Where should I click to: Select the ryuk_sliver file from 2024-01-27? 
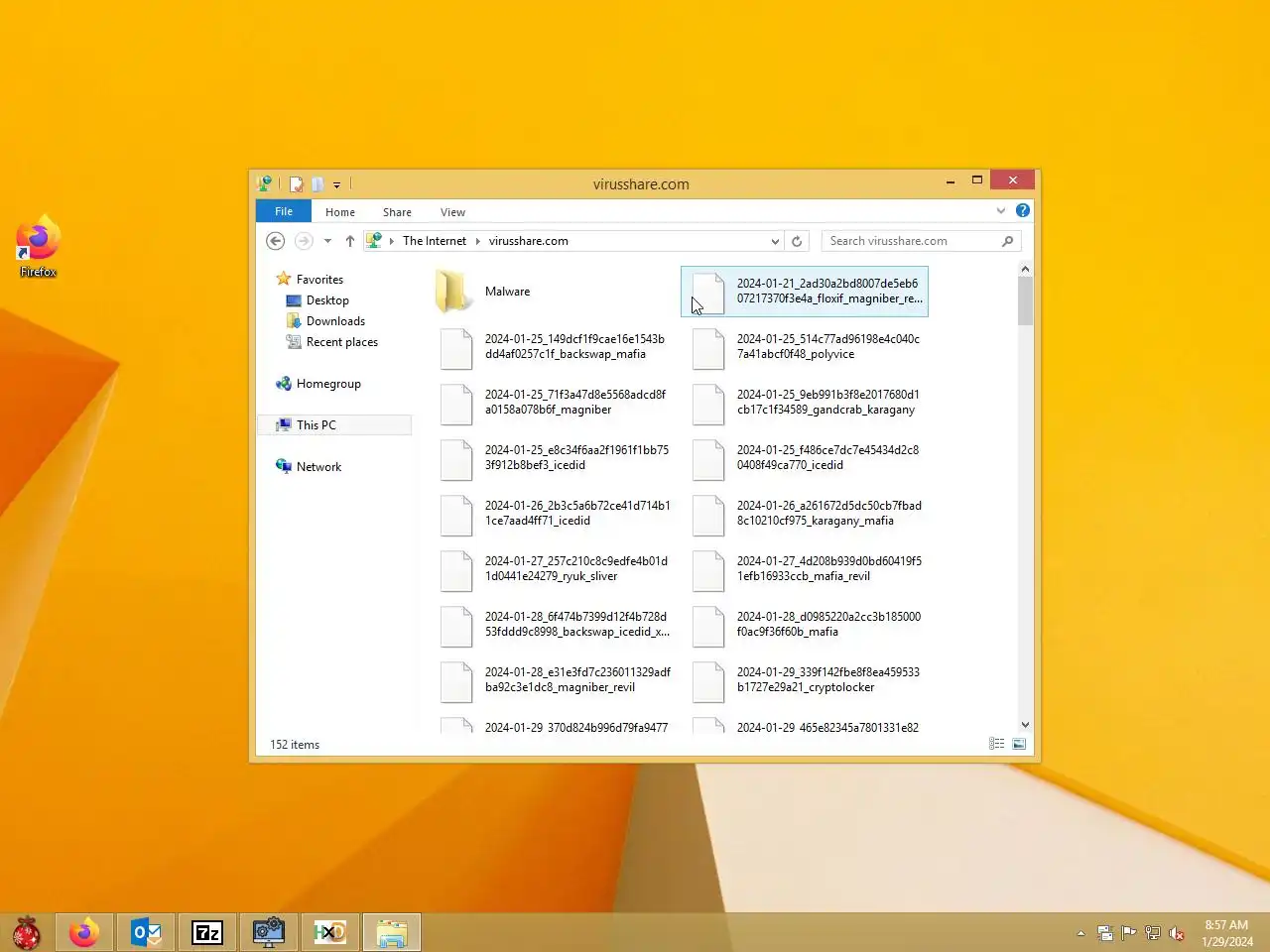pyautogui.click(x=555, y=569)
